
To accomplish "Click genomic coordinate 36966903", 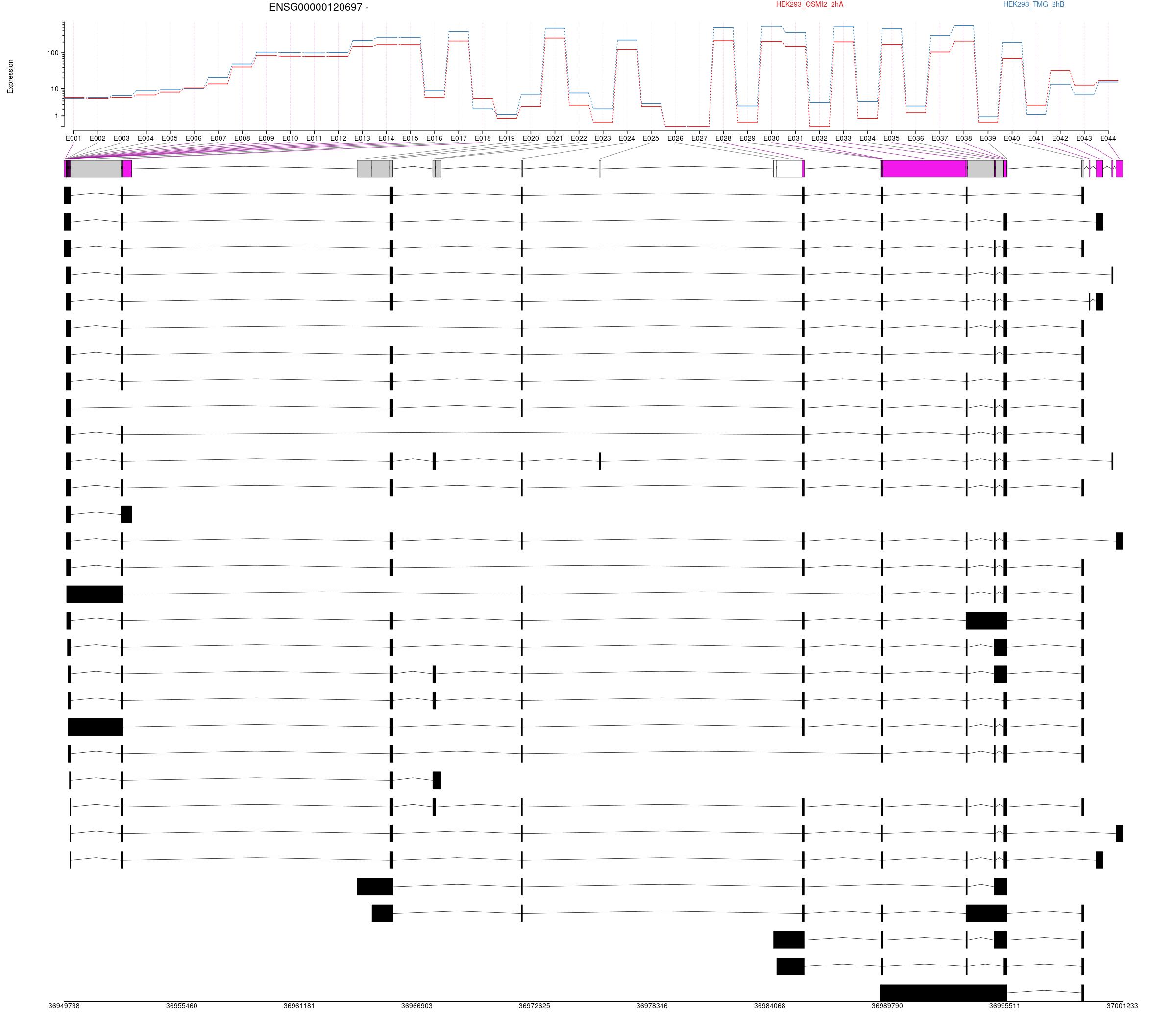I will point(416,1006).
